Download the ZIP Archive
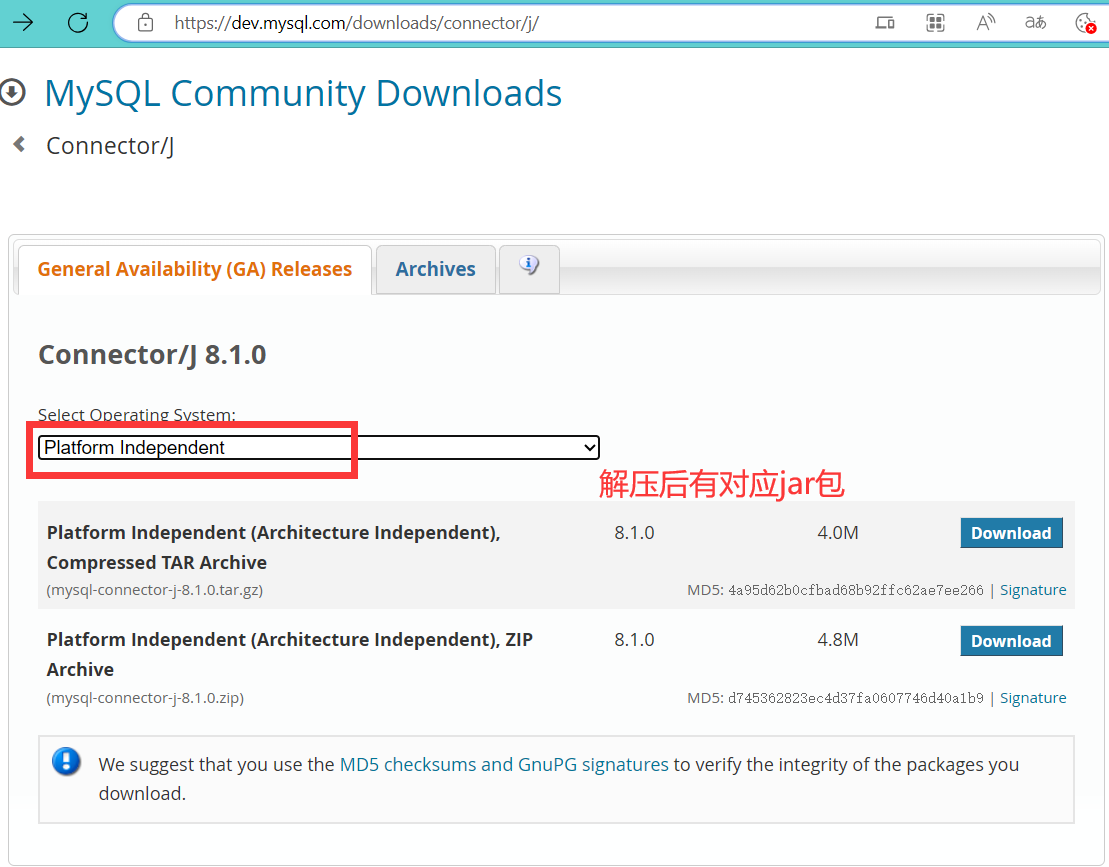 click(x=1011, y=641)
